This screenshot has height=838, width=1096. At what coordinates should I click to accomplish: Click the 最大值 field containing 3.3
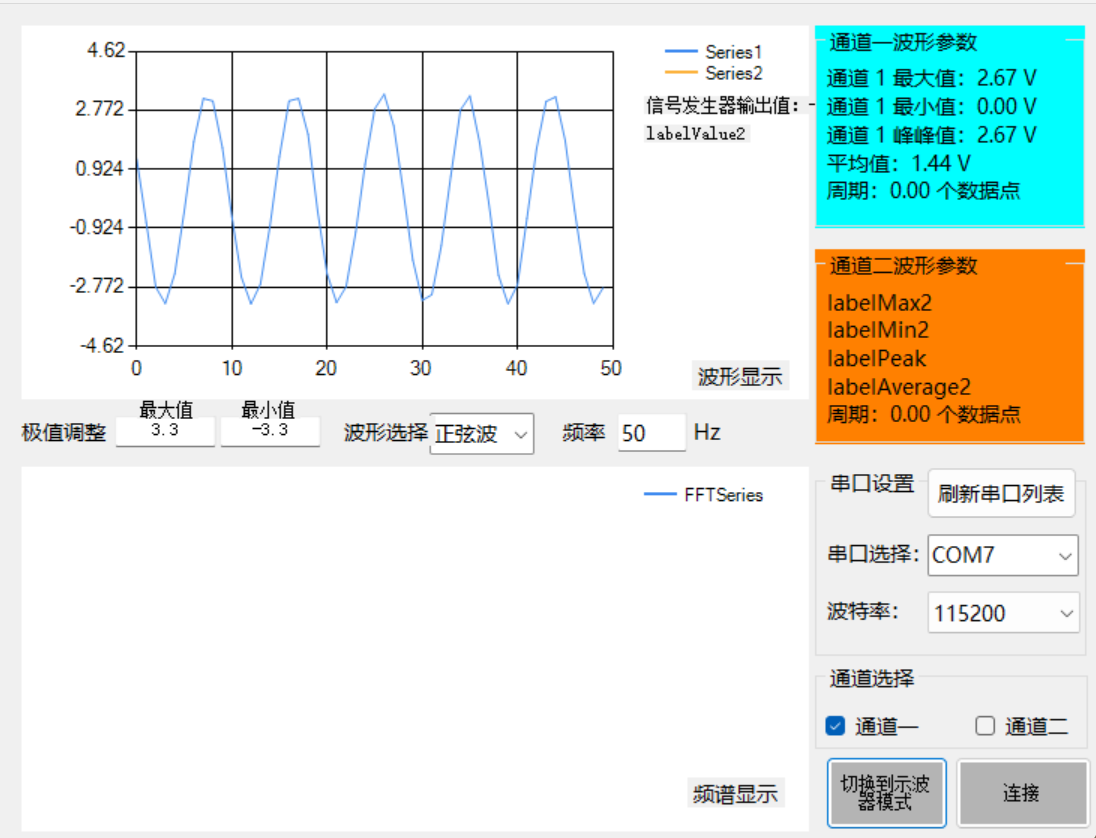pyautogui.click(x=165, y=431)
